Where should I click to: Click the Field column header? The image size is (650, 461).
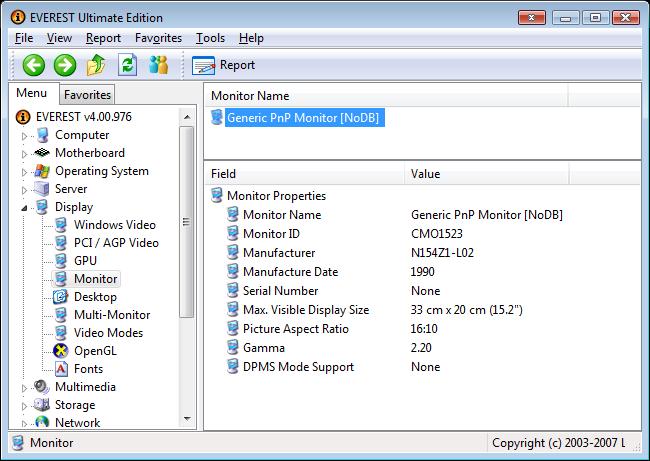305,174
